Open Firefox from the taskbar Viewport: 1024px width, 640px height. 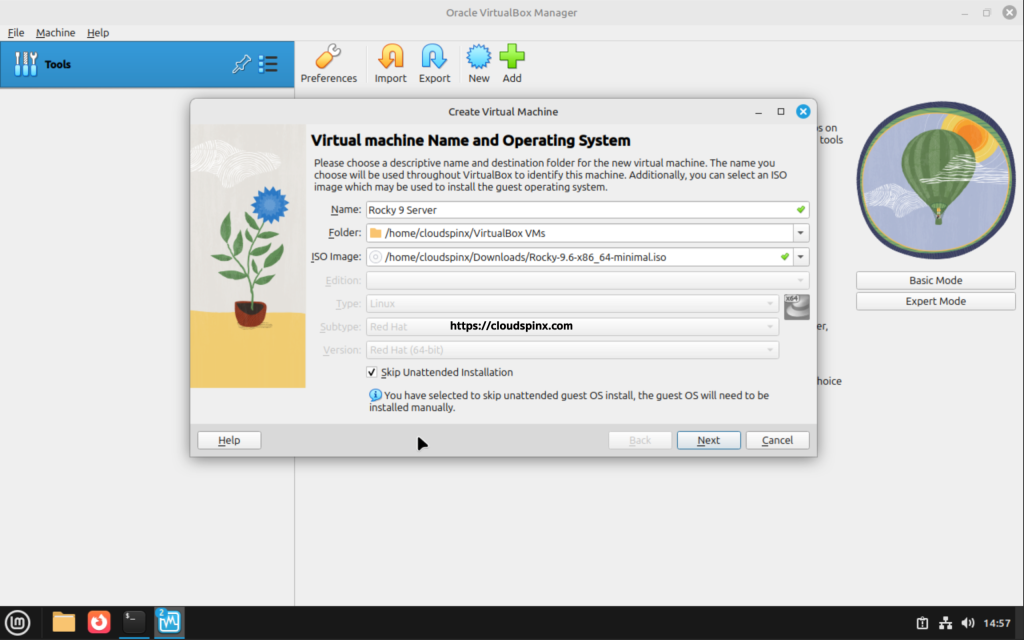click(98, 621)
